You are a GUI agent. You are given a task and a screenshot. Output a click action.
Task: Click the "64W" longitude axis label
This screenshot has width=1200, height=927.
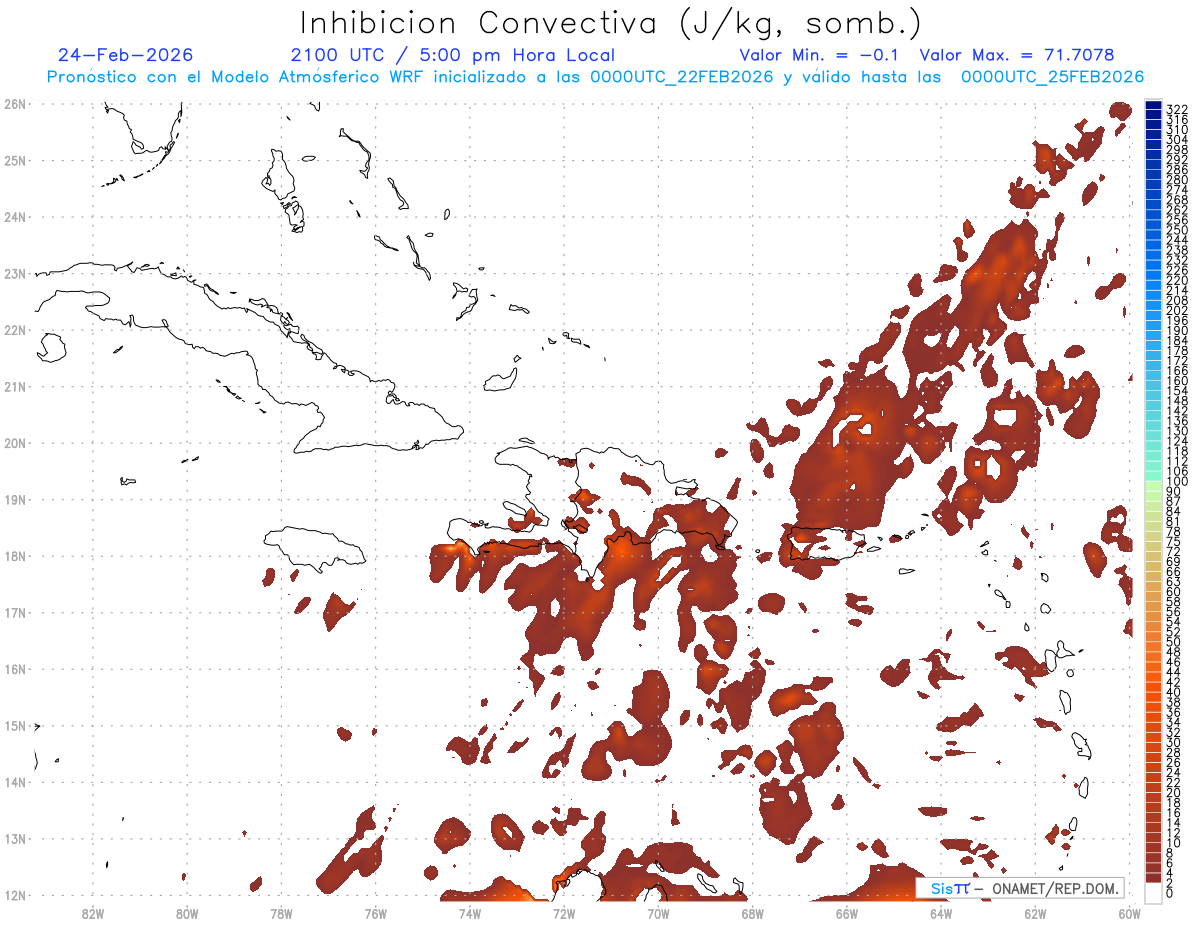pyautogui.click(x=941, y=912)
